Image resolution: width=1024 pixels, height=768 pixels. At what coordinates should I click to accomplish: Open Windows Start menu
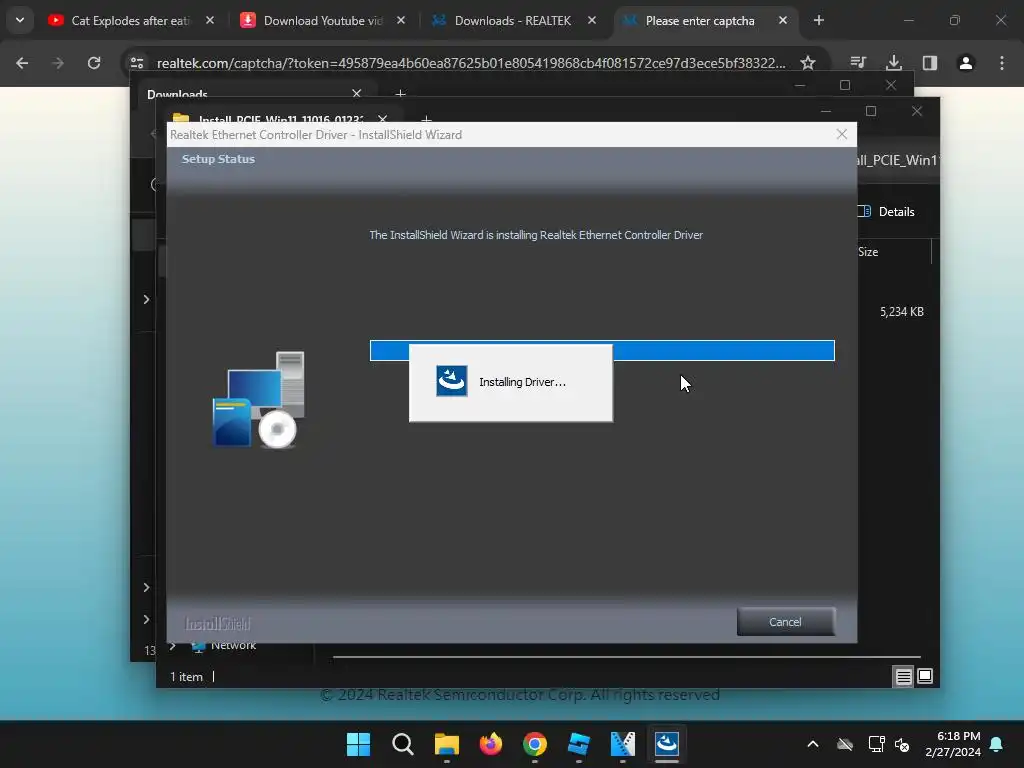point(358,744)
